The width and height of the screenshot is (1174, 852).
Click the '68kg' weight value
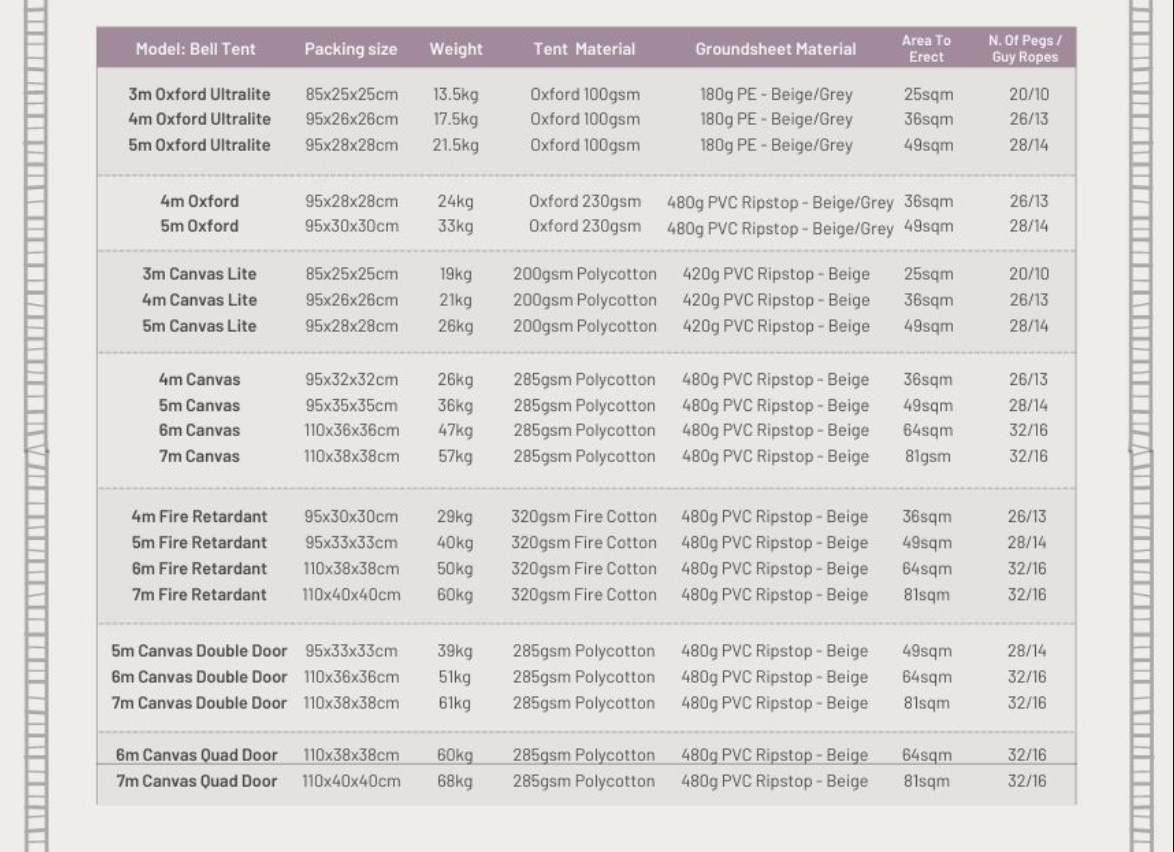[x=455, y=782]
